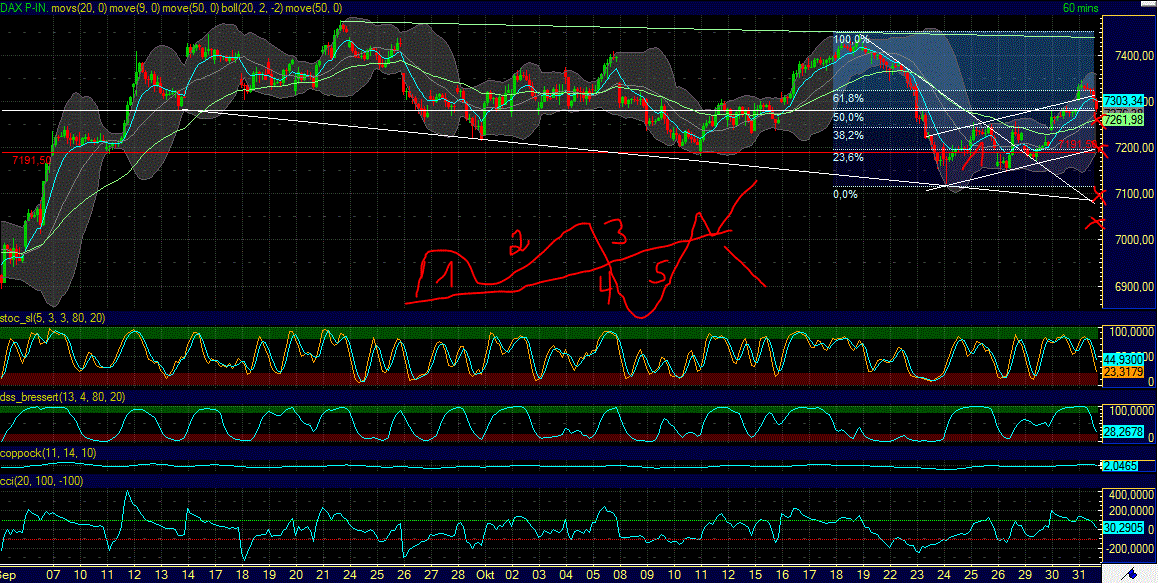The height and width of the screenshot is (583, 1158).
Task: Toggle the highlighted 7303,34 price marker
Action: coord(1124,100)
